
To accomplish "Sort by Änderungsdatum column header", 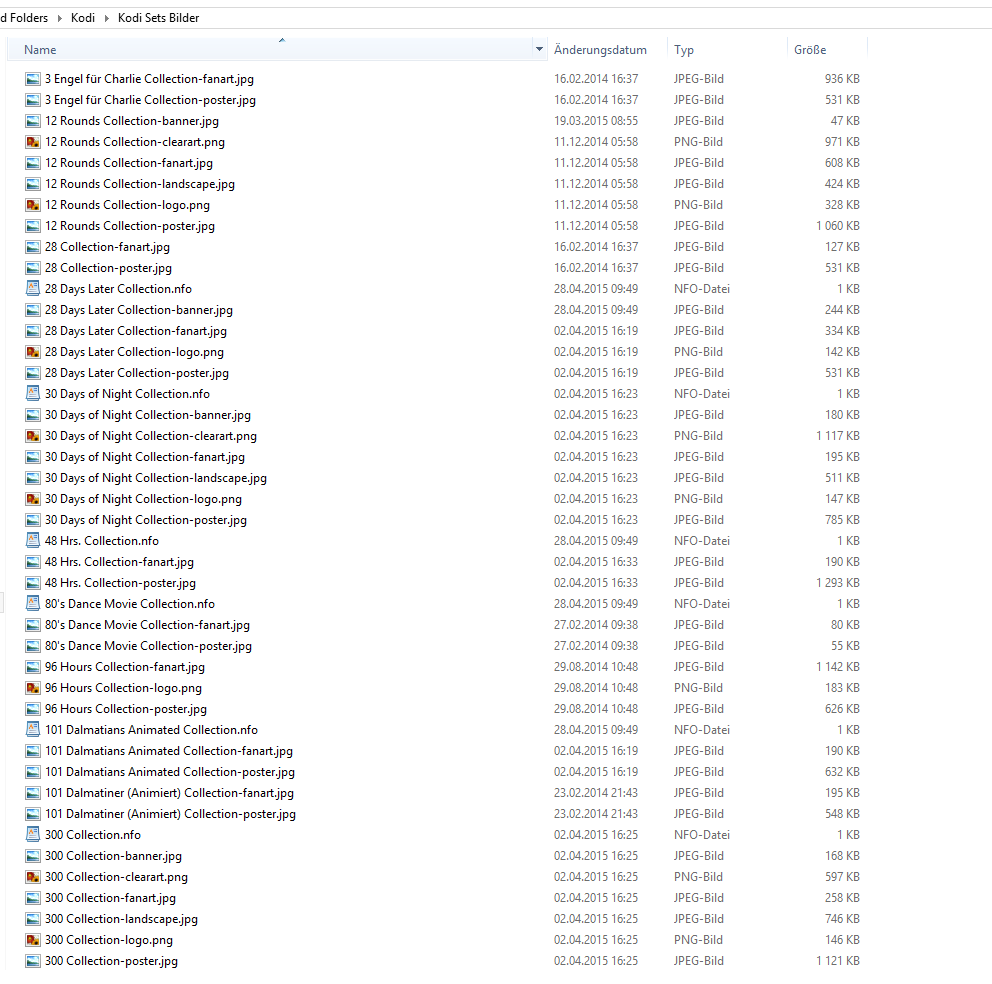I will tap(600, 49).
